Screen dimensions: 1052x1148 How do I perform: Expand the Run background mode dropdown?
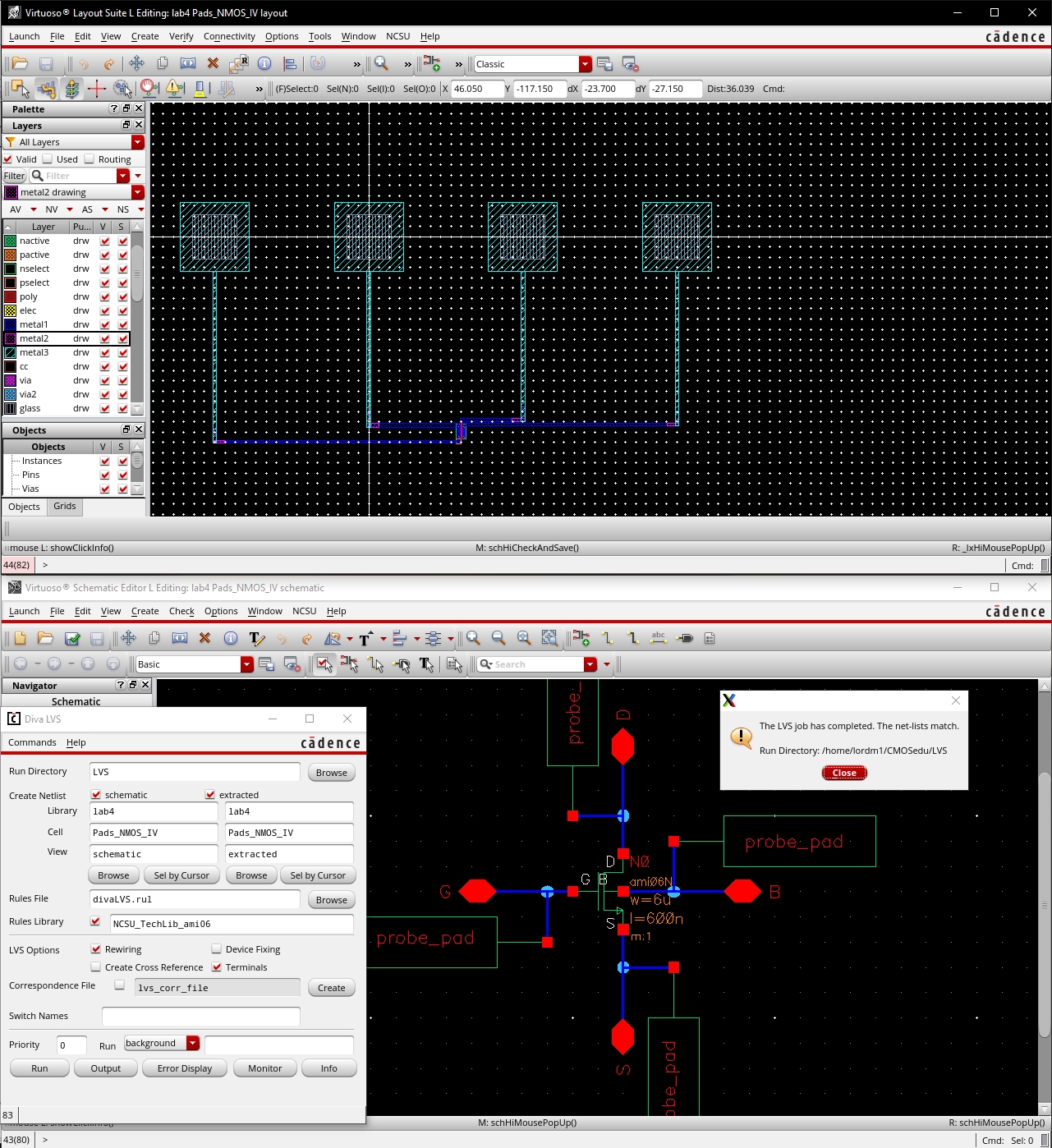click(x=193, y=1044)
